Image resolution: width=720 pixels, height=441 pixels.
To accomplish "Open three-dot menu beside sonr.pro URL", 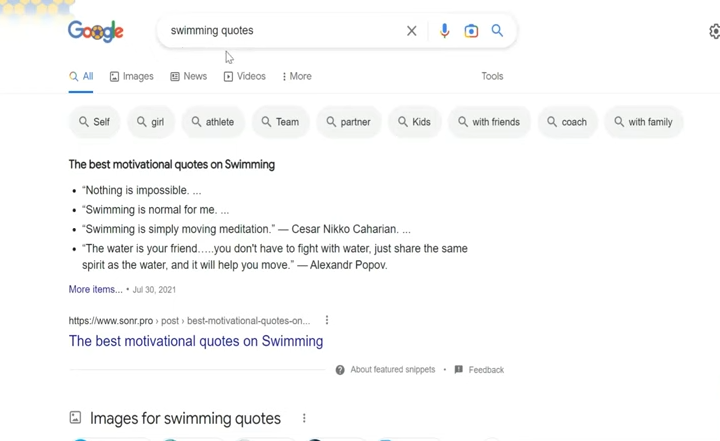I will point(327,320).
